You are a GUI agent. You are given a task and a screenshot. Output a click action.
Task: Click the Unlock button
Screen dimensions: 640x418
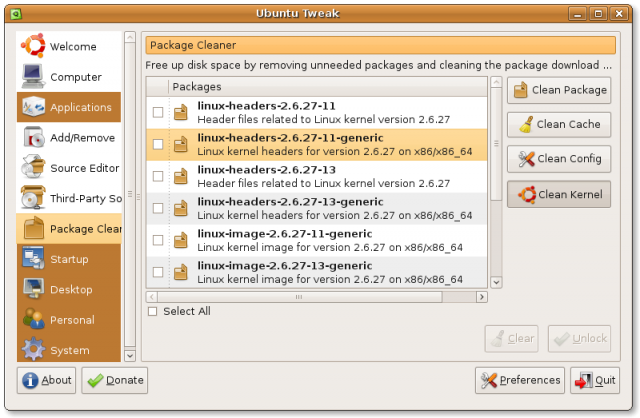[x=579, y=338]
